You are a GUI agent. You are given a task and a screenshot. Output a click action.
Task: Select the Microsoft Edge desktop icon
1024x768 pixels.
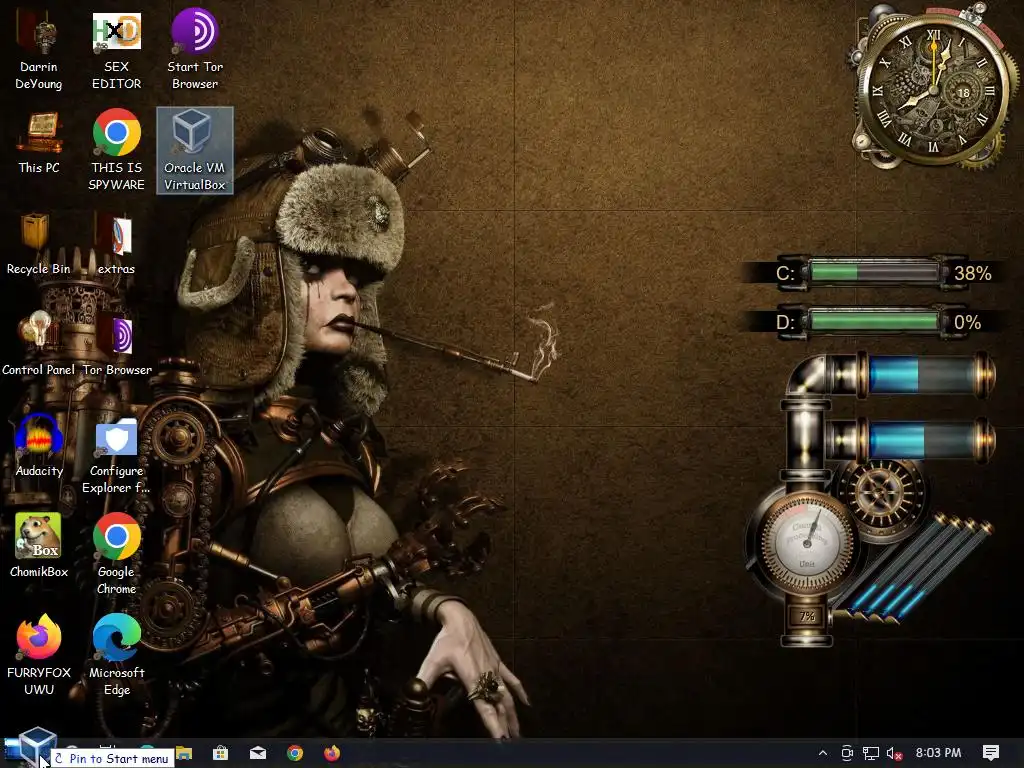(x=116, y=655)
